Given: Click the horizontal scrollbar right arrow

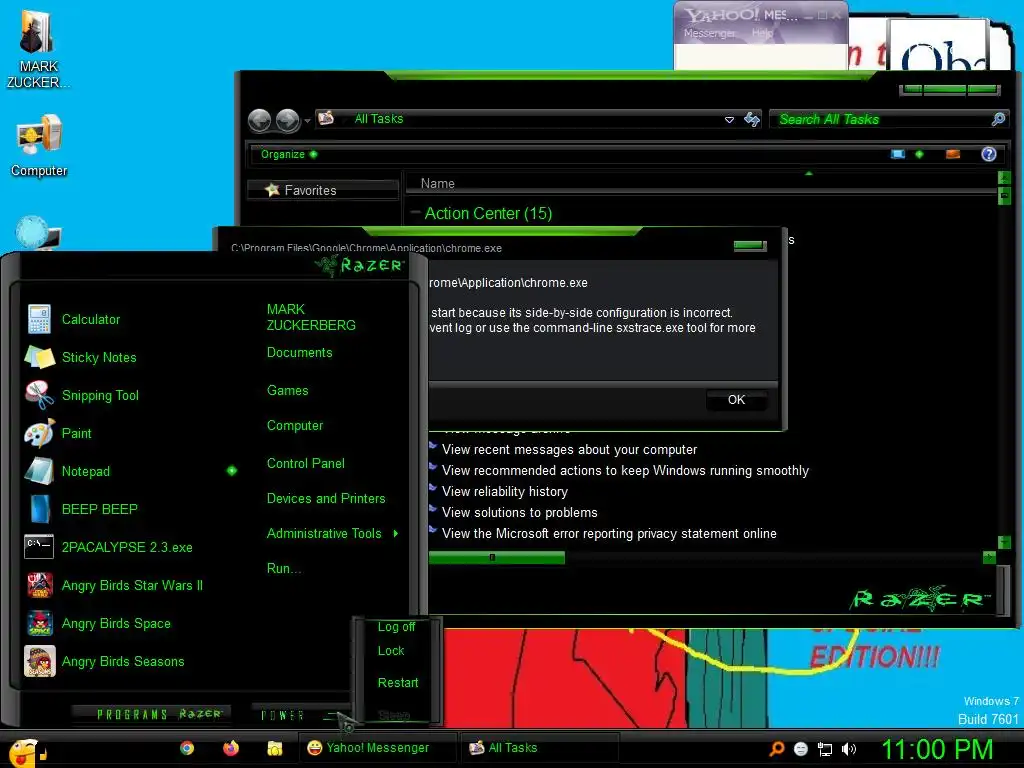Looking at the screenshot, I should pos(989,558).
